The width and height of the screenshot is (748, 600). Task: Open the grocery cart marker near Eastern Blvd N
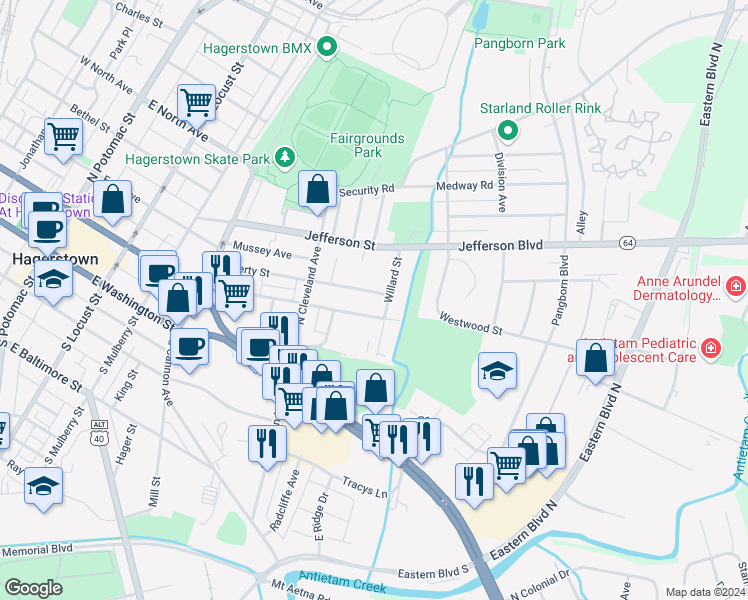tap(507, 468)
